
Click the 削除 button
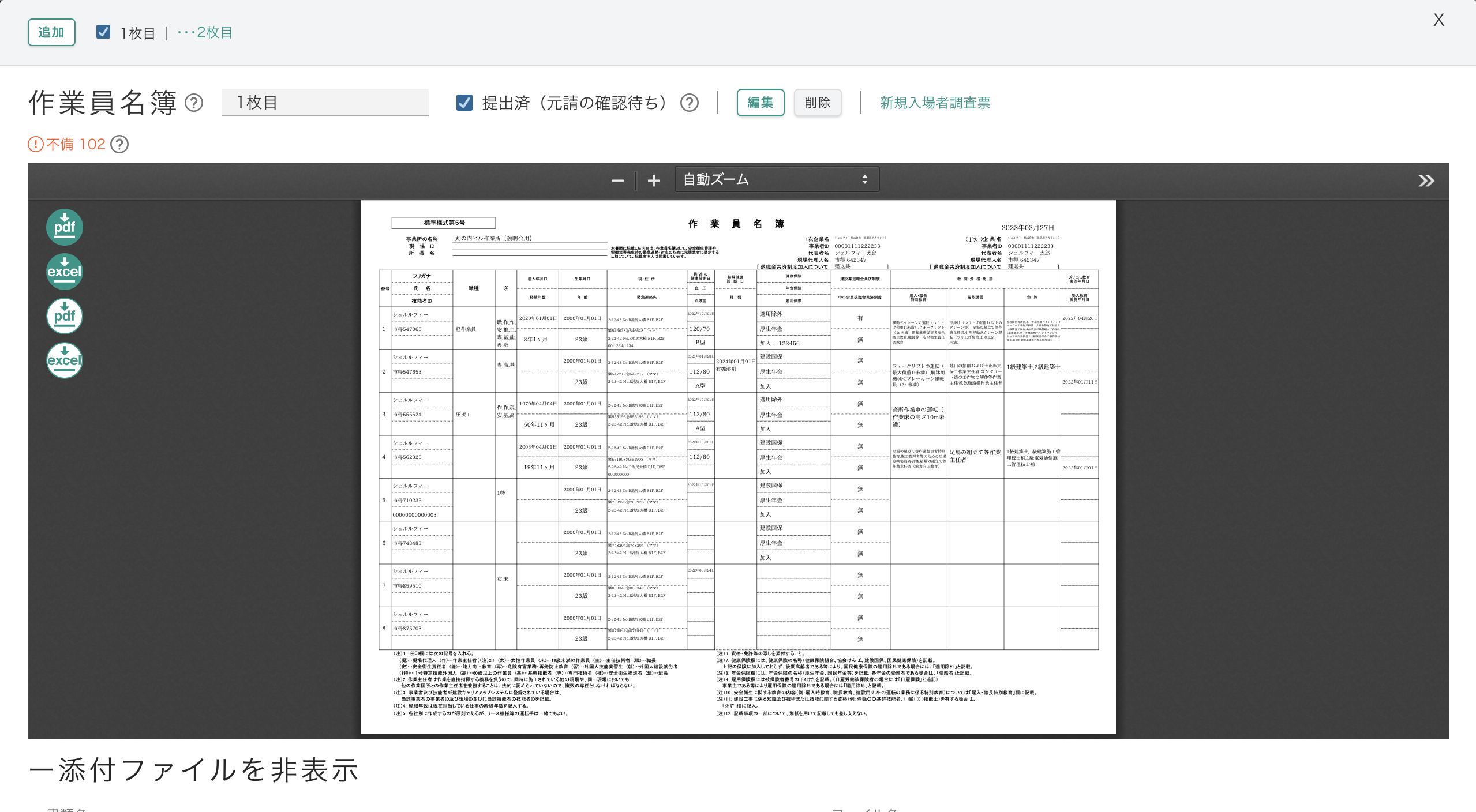(817, 103)
